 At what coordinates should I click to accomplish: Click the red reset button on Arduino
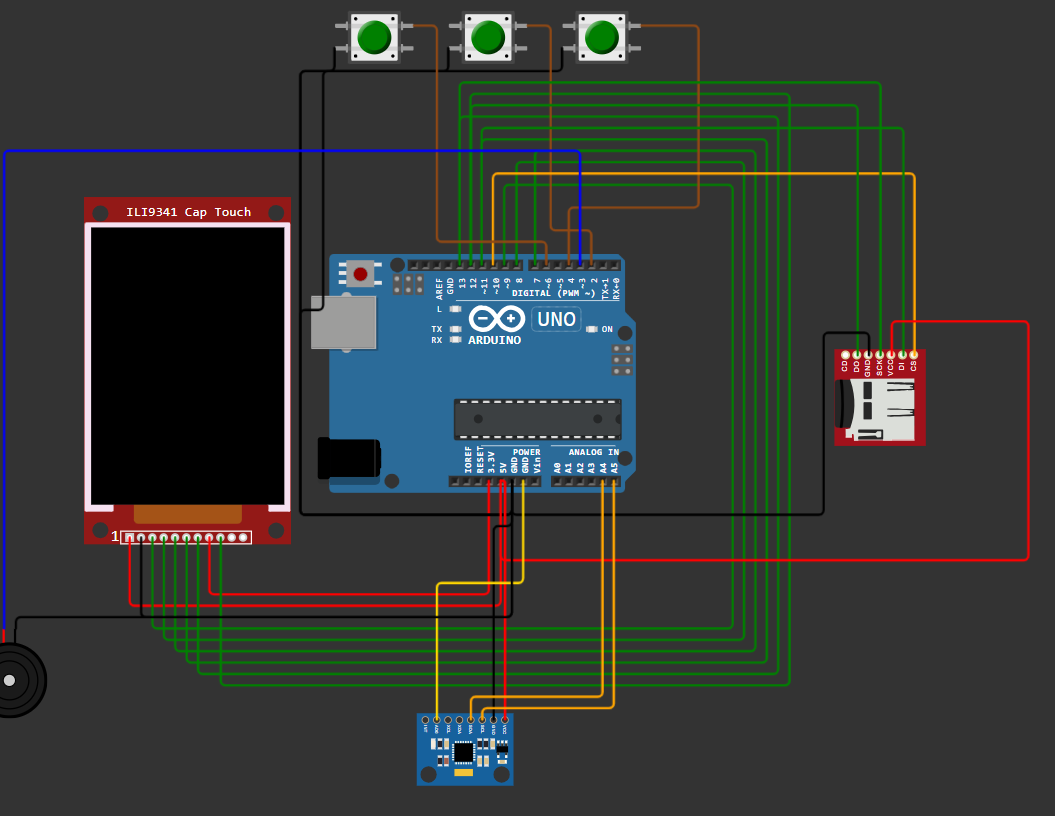pos(360,274)
